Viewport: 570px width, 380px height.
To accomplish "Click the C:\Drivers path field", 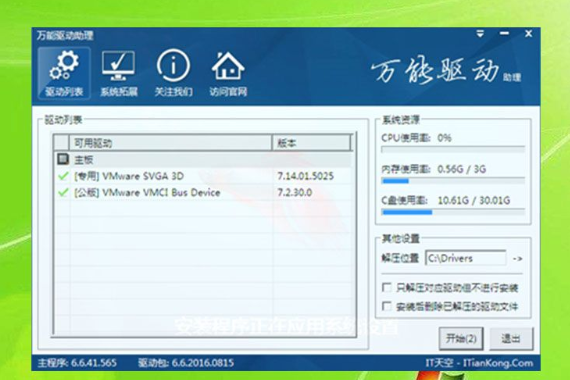I will [466, 258].
